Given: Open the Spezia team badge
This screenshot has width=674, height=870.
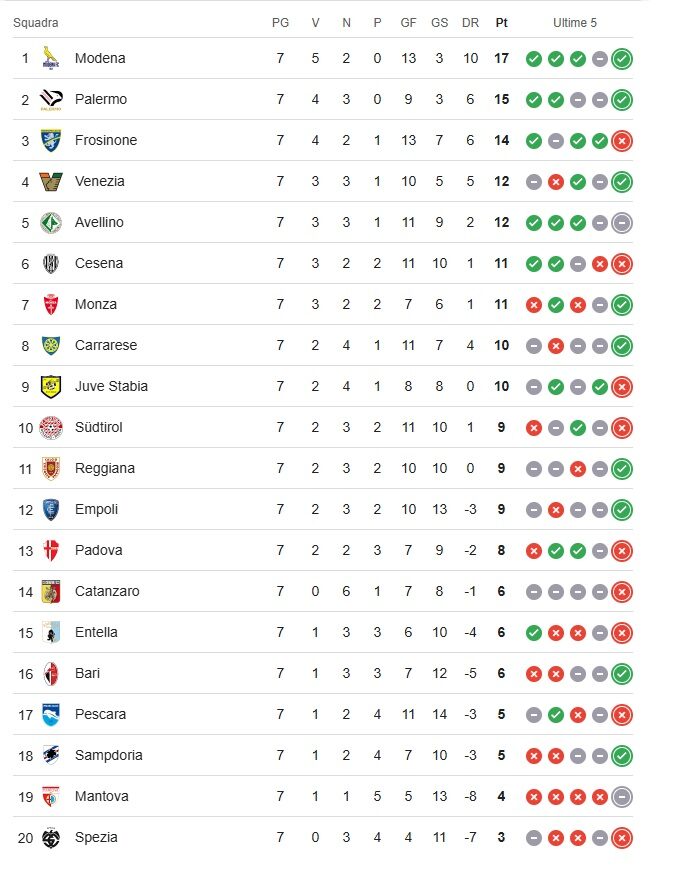Looking at the screenshot, I should 51,837.
